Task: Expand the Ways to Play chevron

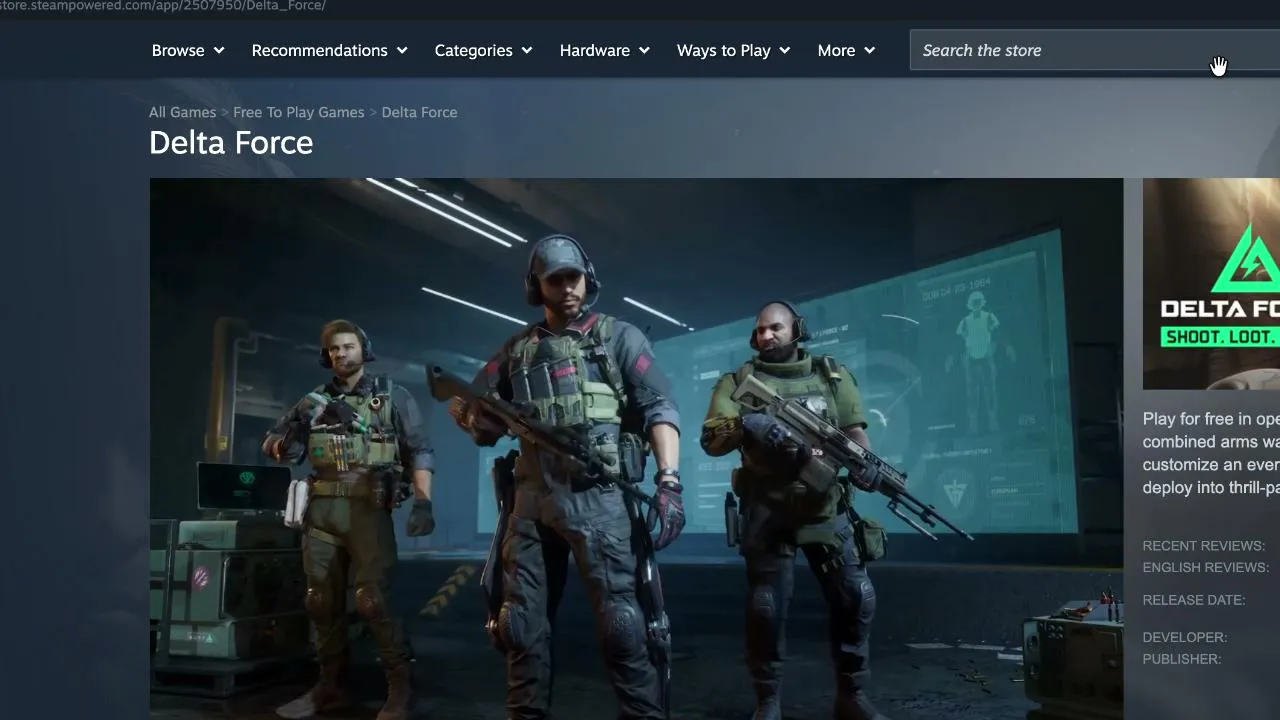Action: (x=785, y=50)
